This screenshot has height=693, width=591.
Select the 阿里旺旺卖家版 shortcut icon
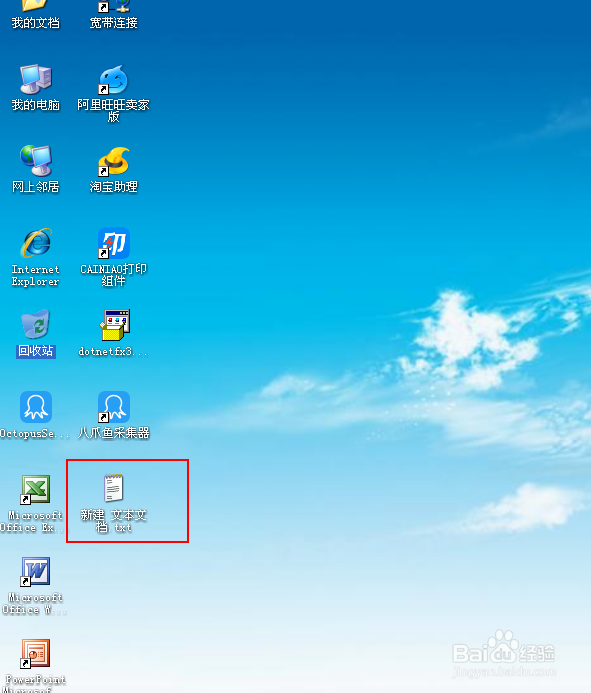point(114,80)
